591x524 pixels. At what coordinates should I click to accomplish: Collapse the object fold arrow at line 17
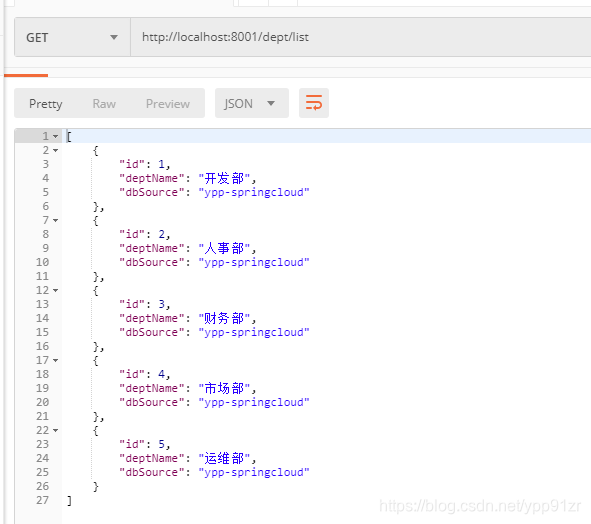coord(56,360)
